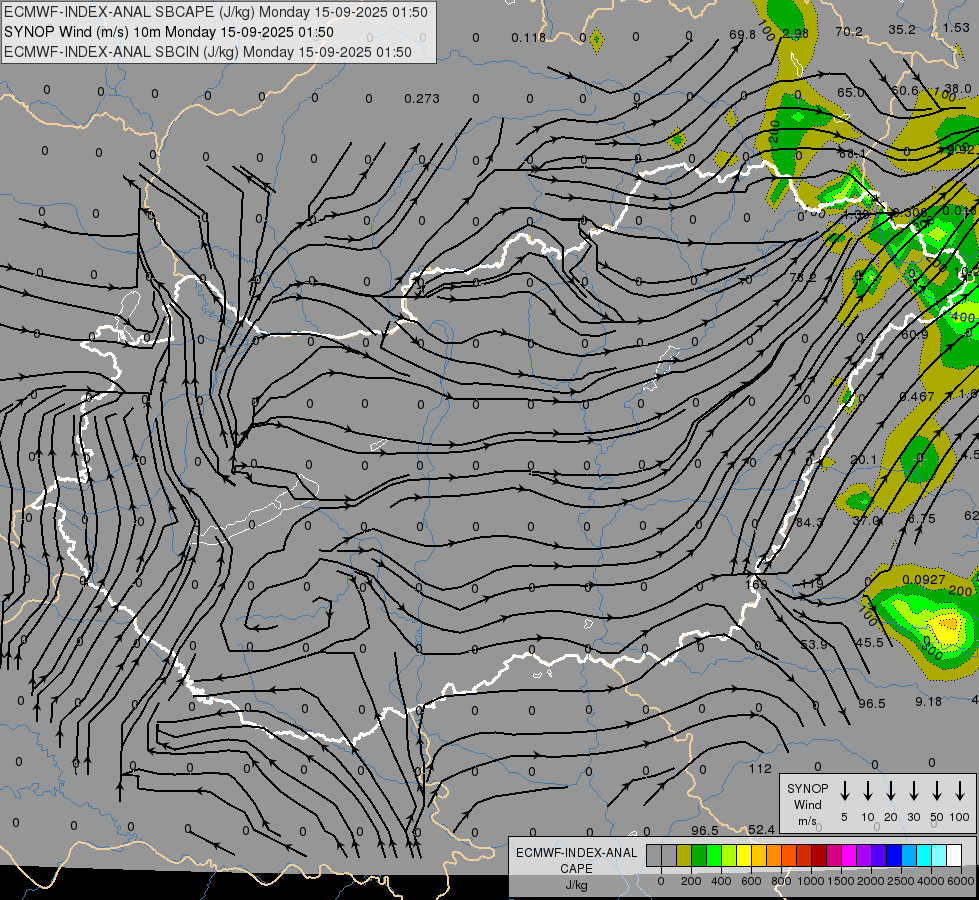Click the '35.2' value on the map
The height and width of the screenshot is (900, 979).
[x=902, y=30]
